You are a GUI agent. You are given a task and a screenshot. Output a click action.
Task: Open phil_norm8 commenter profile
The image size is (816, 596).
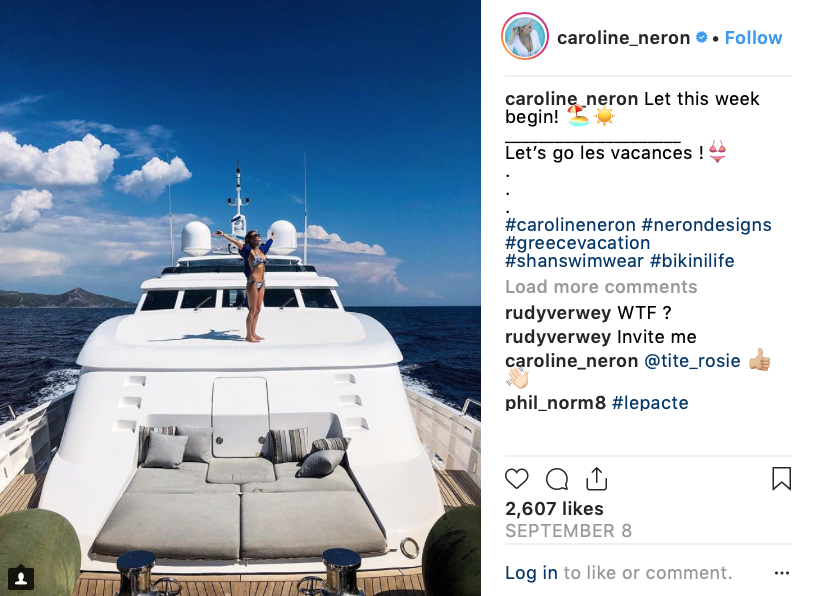pos(555,403)
